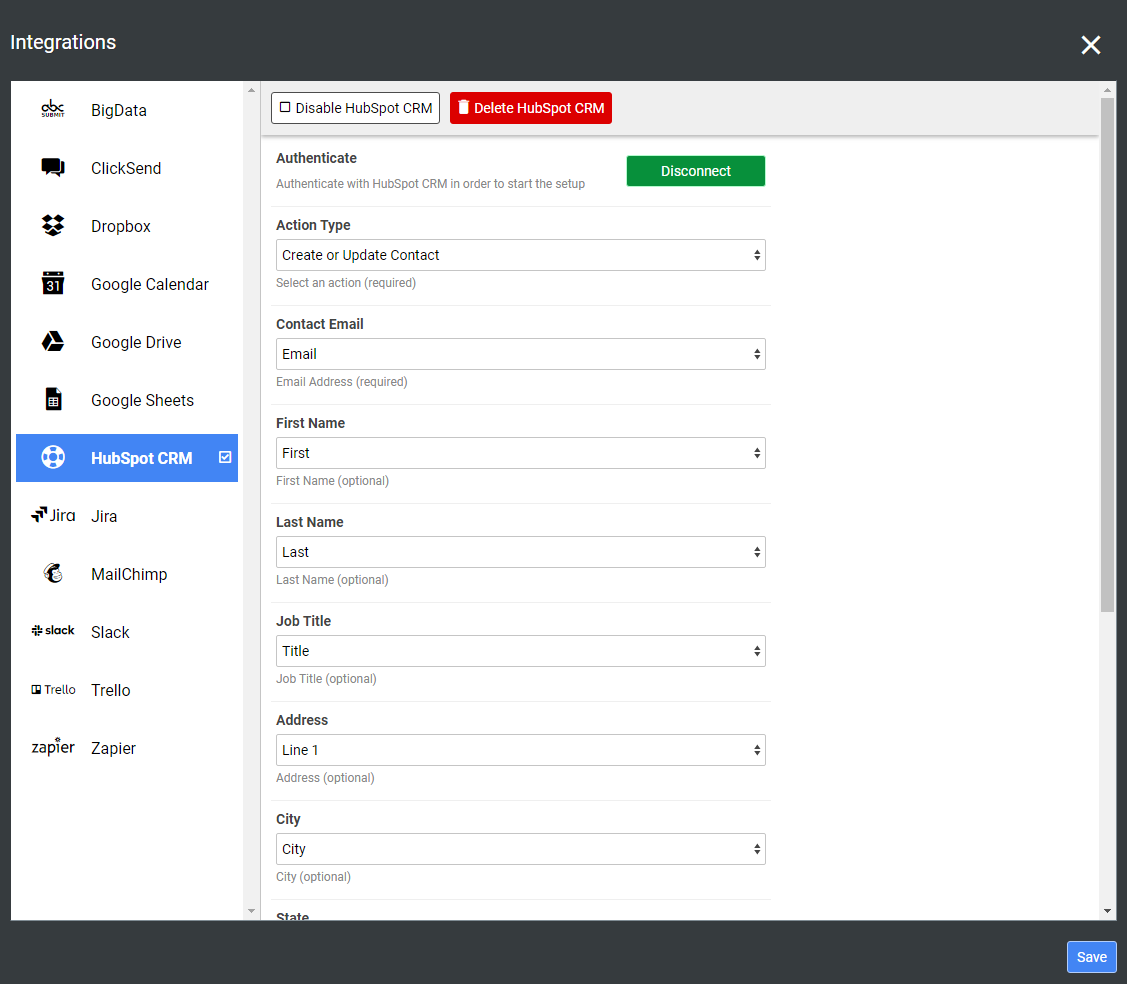Click the blue Save button
Screen dimensions: 1127x984
tap(1091, 957)
